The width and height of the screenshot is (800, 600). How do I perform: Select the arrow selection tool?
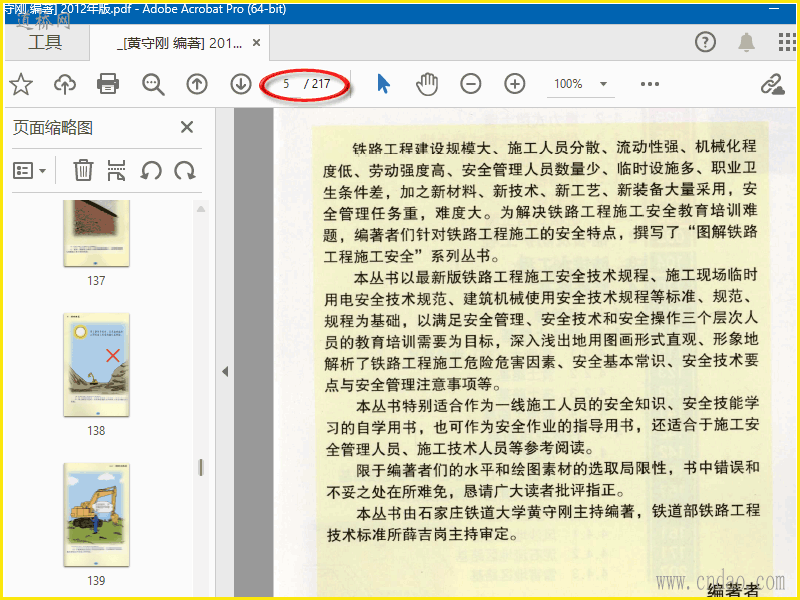tap(384, 84)
